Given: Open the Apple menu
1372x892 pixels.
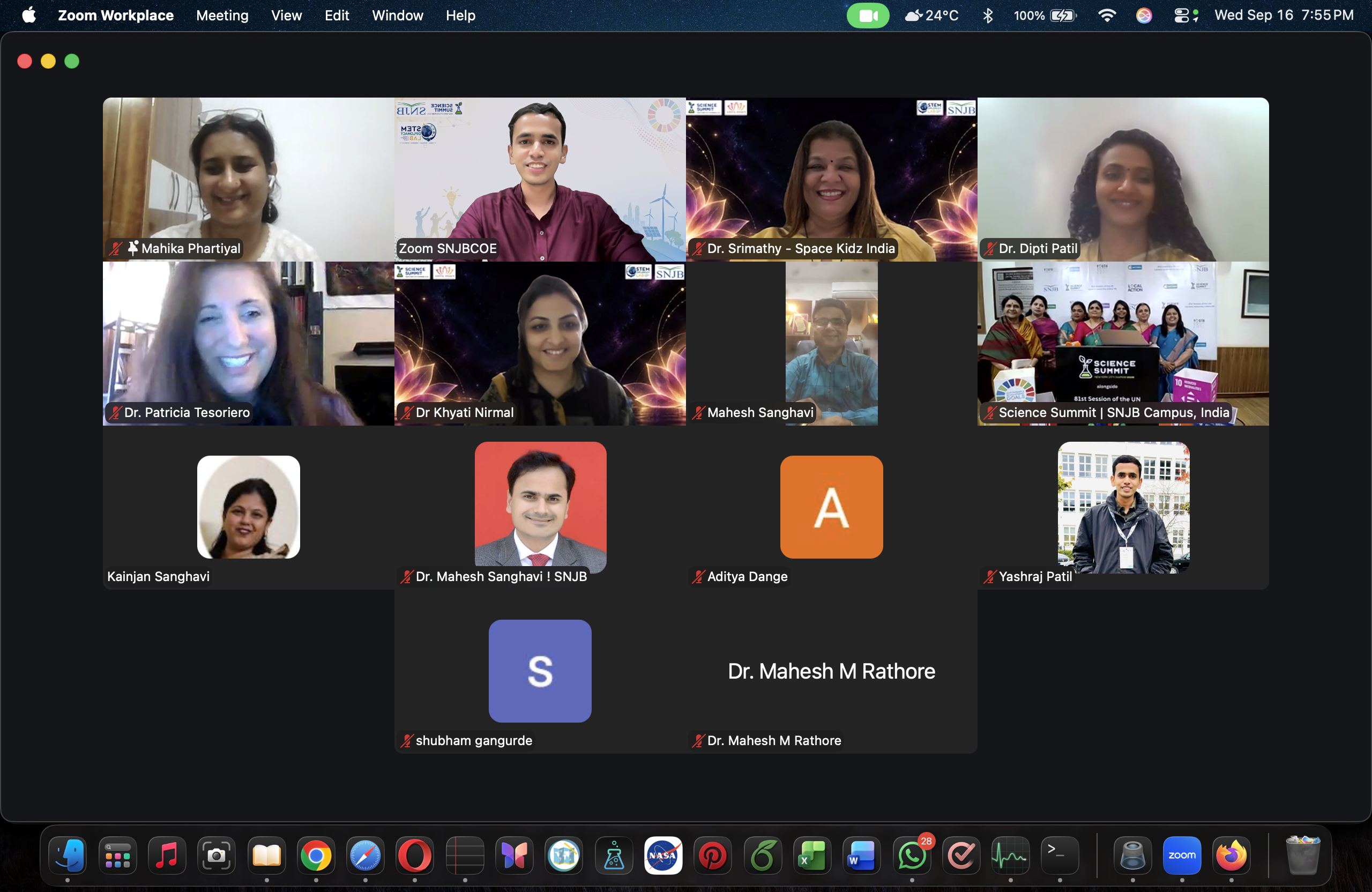Looking at the screenshot, I should (29, 16).
